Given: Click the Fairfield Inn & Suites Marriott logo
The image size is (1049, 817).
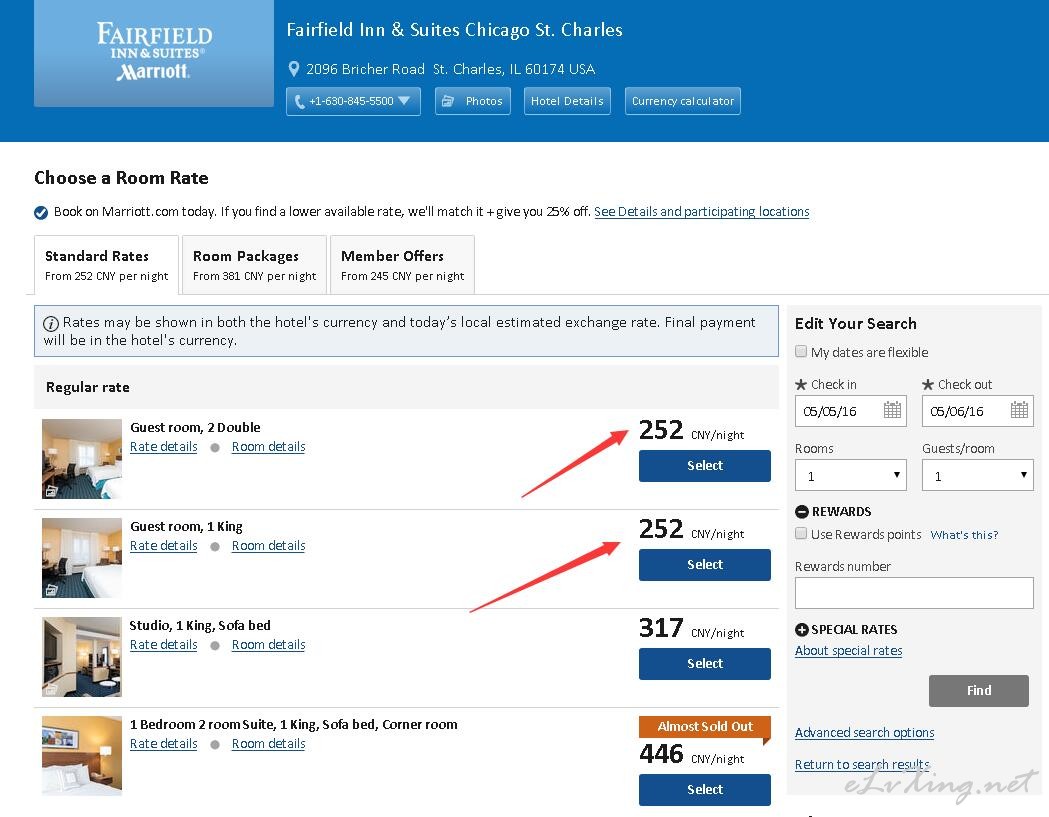Looking at the screenshot, I should (x=154, y=53).
